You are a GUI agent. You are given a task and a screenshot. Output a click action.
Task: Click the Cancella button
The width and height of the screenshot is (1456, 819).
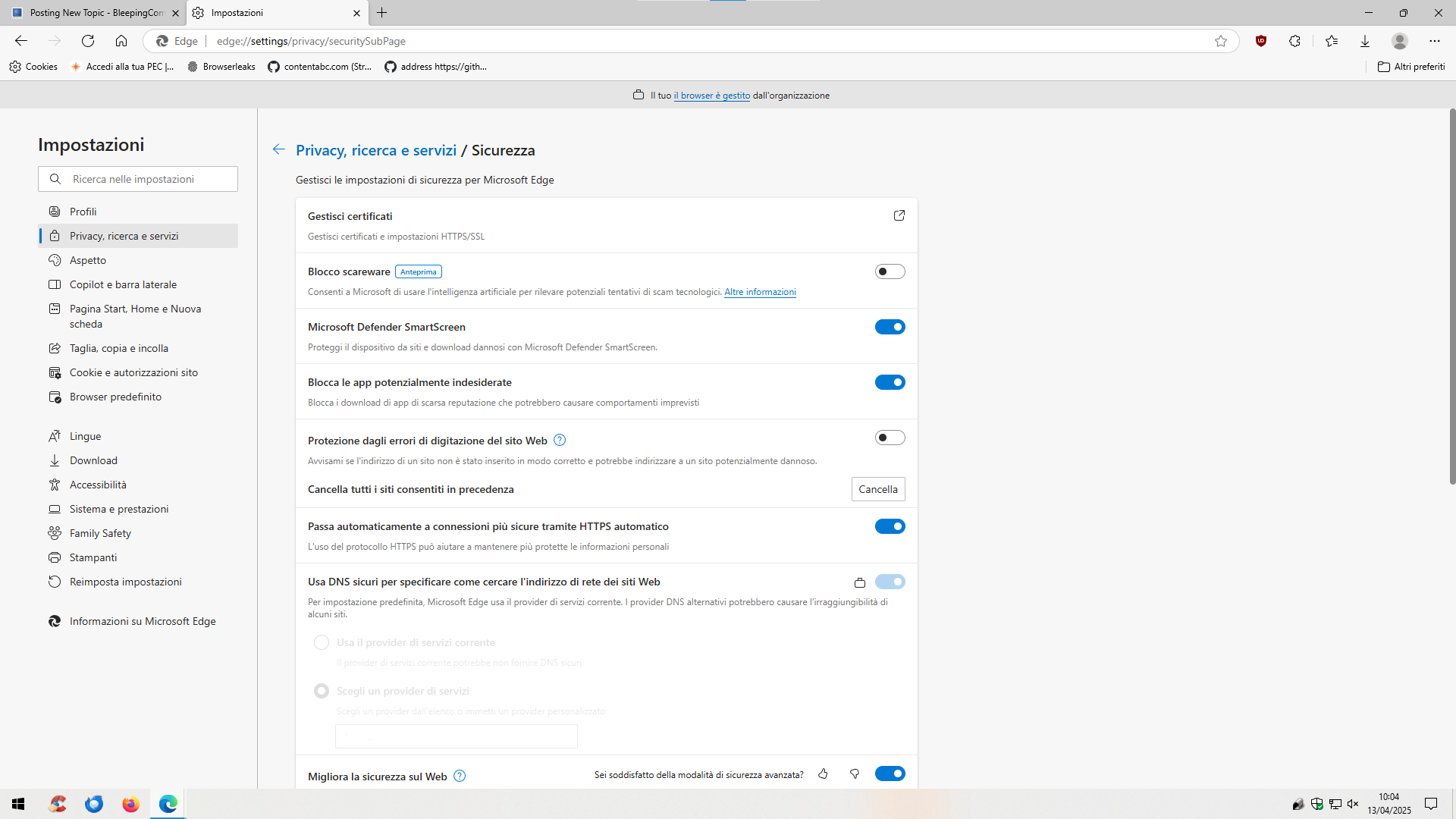878,489
